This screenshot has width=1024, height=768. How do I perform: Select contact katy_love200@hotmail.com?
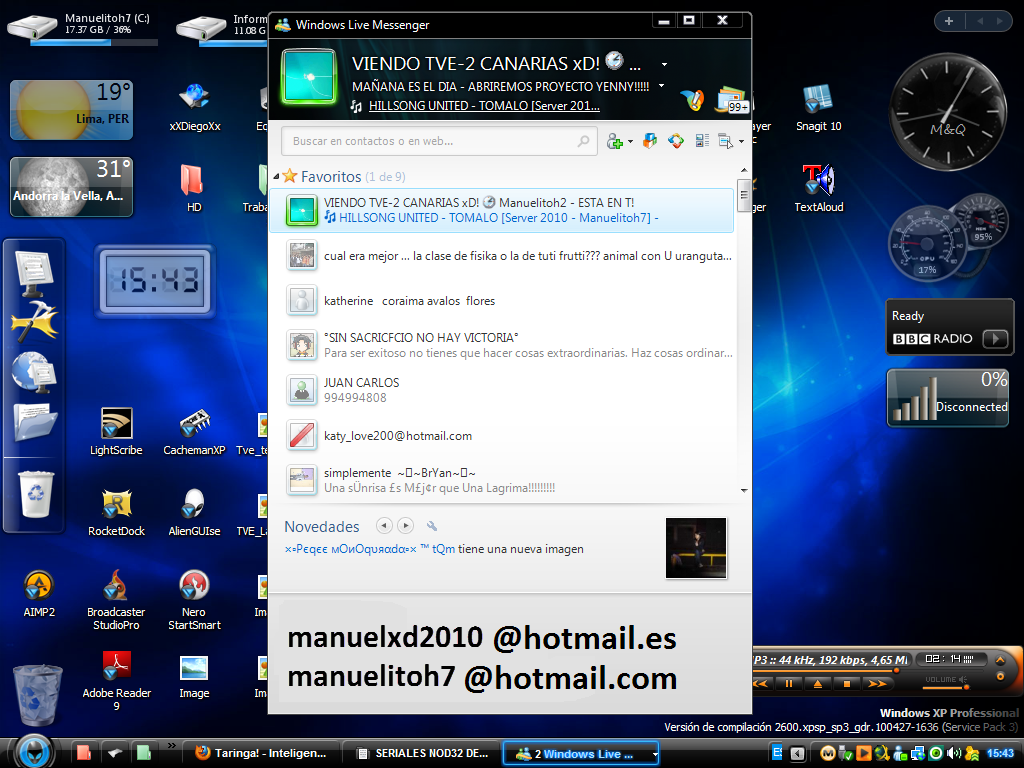[x=502, y=436]
